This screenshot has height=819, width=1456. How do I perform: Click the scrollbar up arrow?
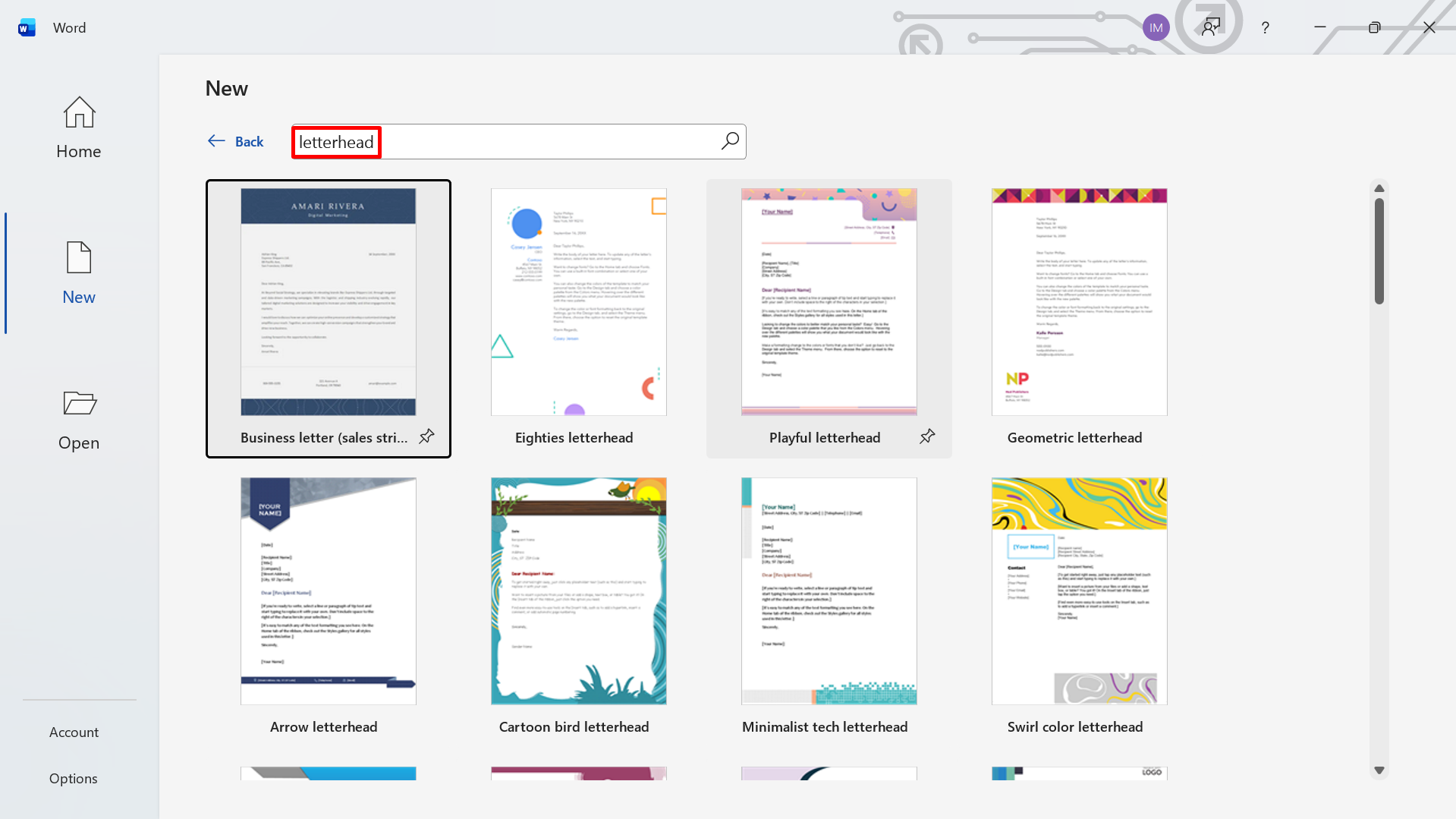[1379, 188]
